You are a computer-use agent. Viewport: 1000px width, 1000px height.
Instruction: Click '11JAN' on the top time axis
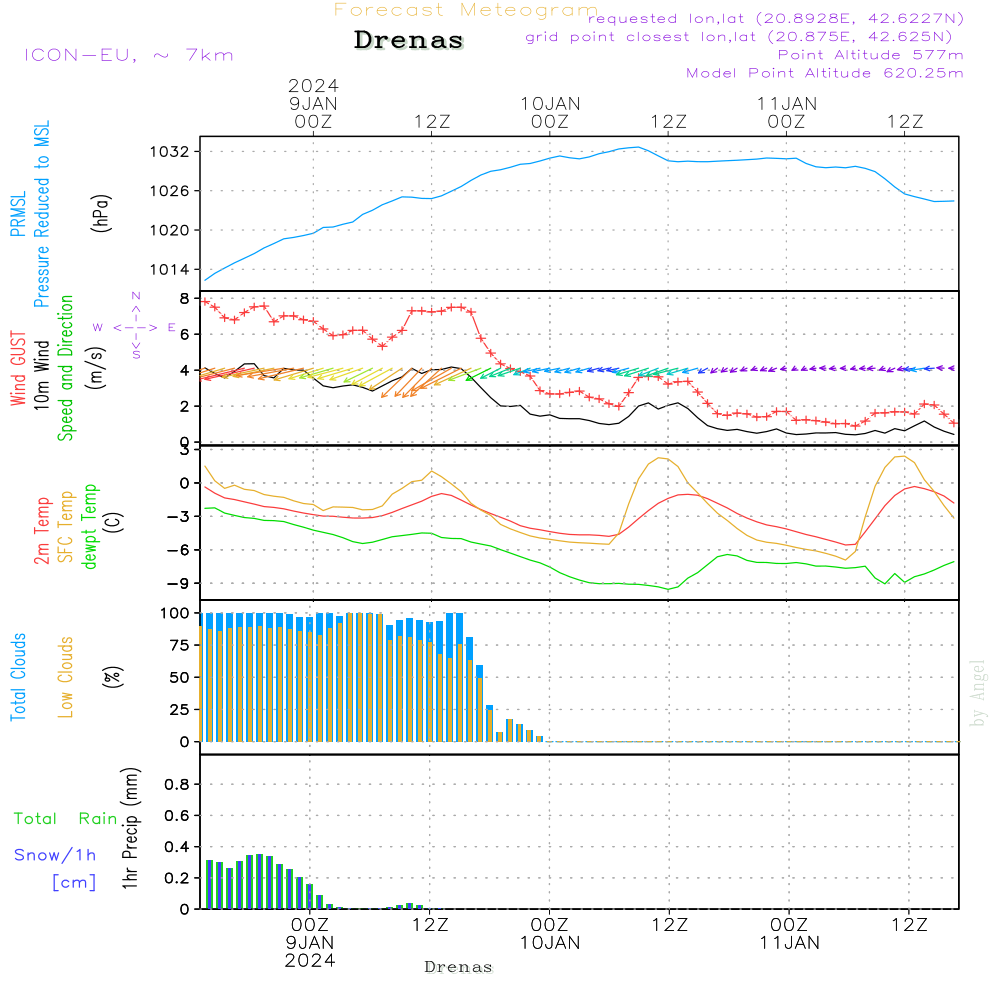[787, 103]
